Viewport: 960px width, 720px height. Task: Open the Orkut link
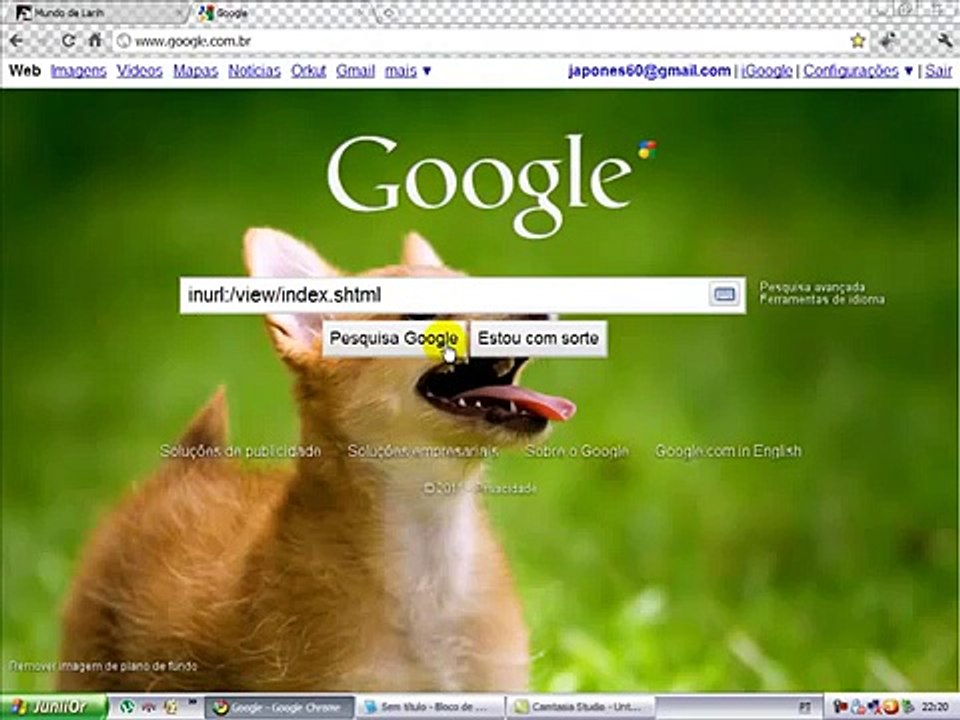click(309, 71)
